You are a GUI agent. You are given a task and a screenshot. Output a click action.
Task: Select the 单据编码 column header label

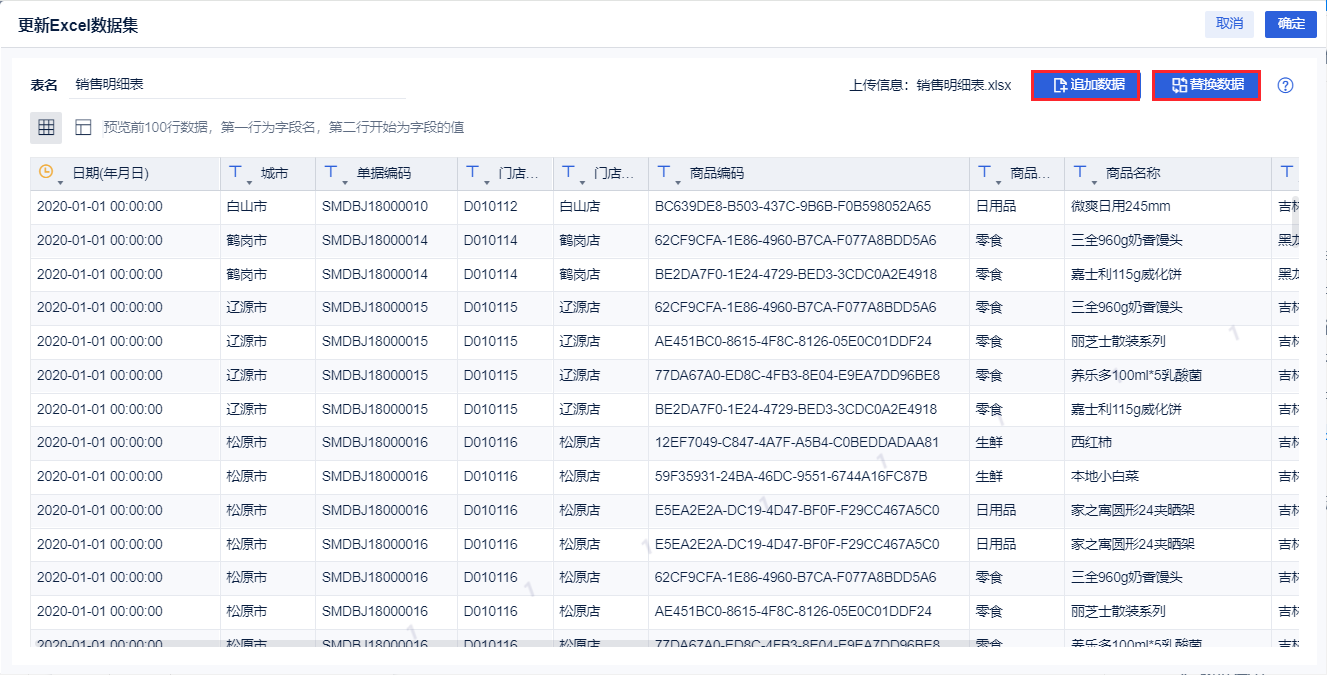click(x=384, y=173)
